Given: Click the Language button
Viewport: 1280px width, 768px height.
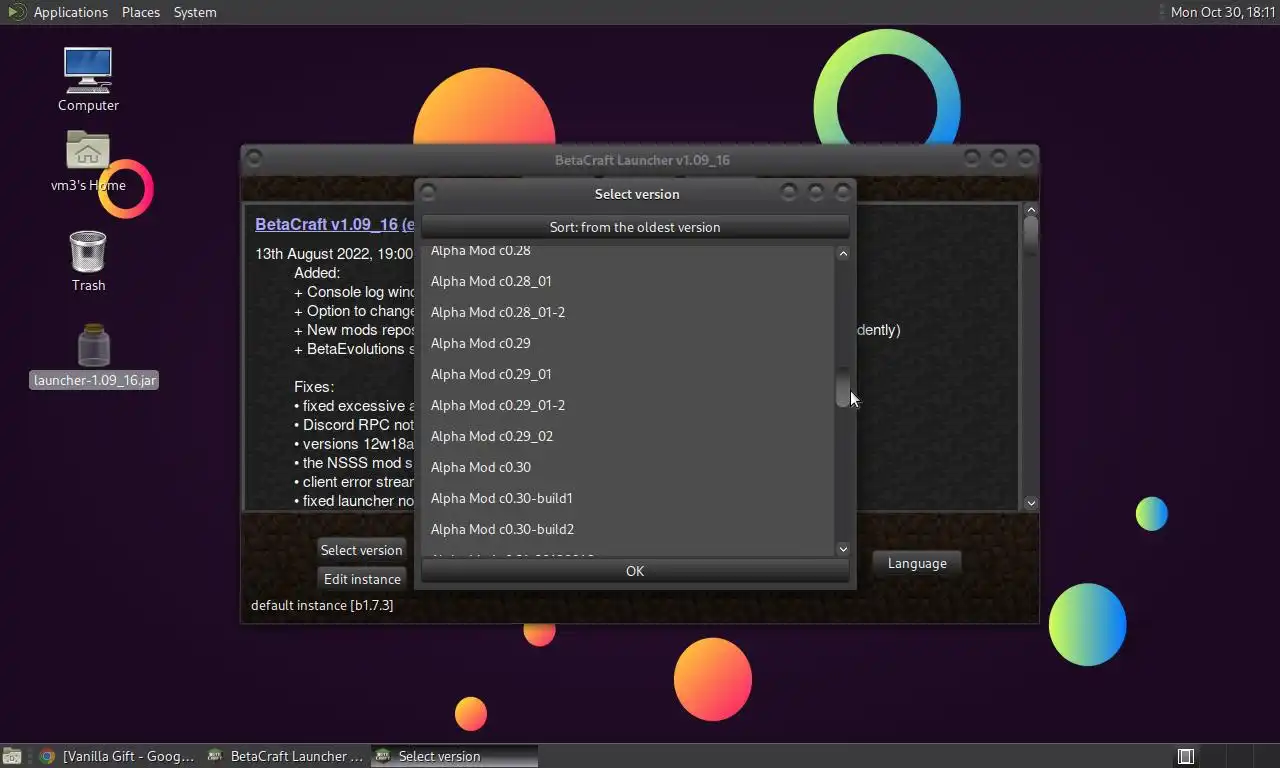Looking at the screenshot, I should click(x=917, y=563).
